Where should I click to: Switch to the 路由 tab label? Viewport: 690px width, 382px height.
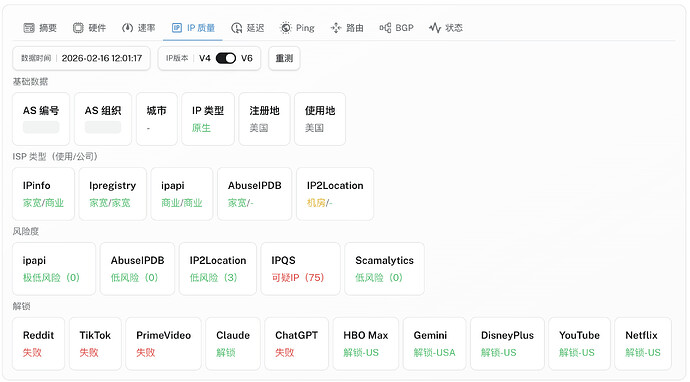click(355, 28)
